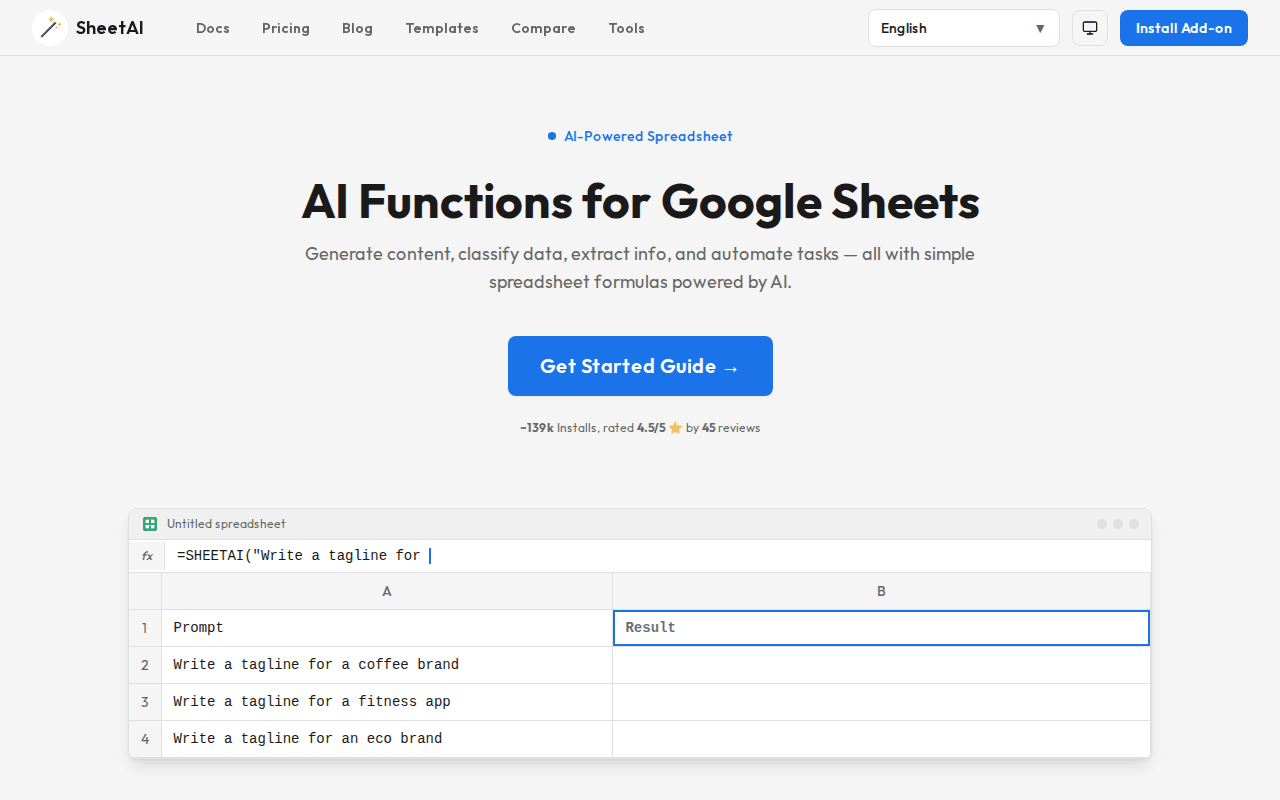
Task: Select row 1 header
Action: [145, 628]
